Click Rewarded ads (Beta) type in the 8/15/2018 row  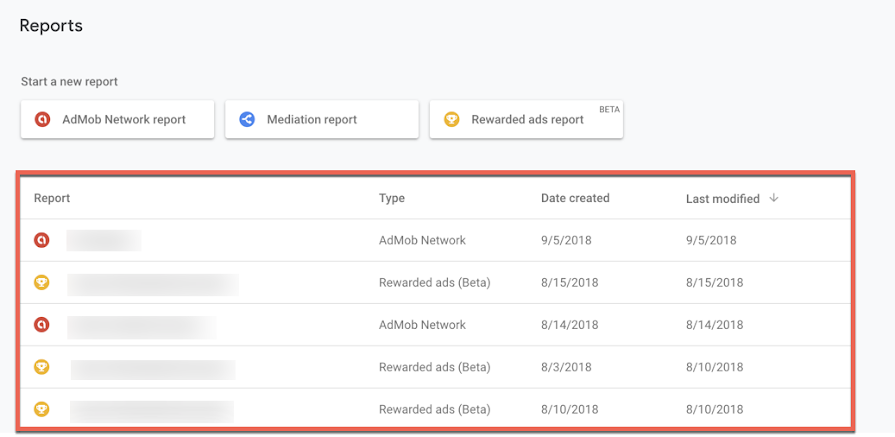tap(434, 282)
